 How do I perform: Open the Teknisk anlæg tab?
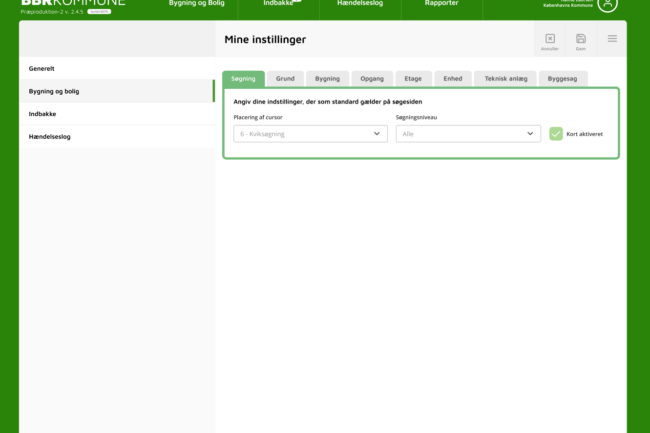click(x=505, y=78)
